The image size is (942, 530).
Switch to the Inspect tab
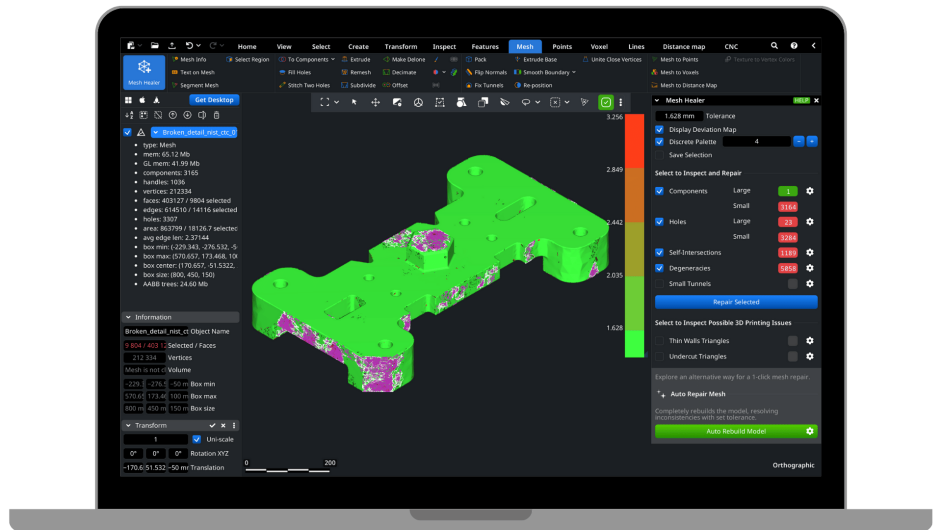[x=444, y=46]
